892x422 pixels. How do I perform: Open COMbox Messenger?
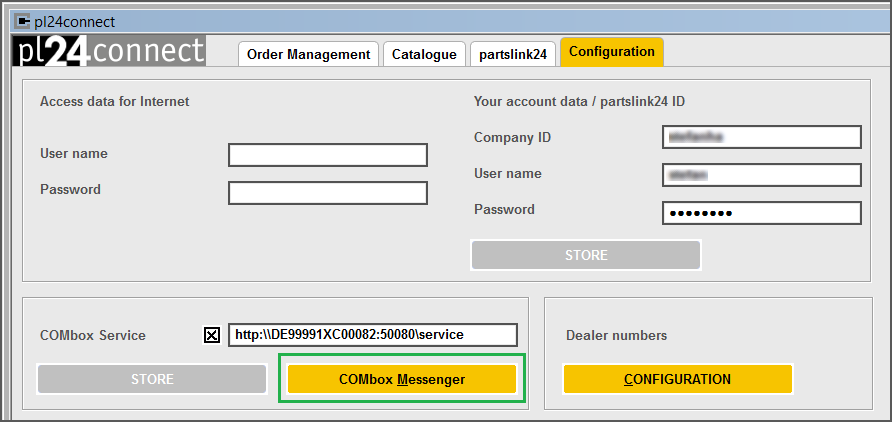(402, 379)
